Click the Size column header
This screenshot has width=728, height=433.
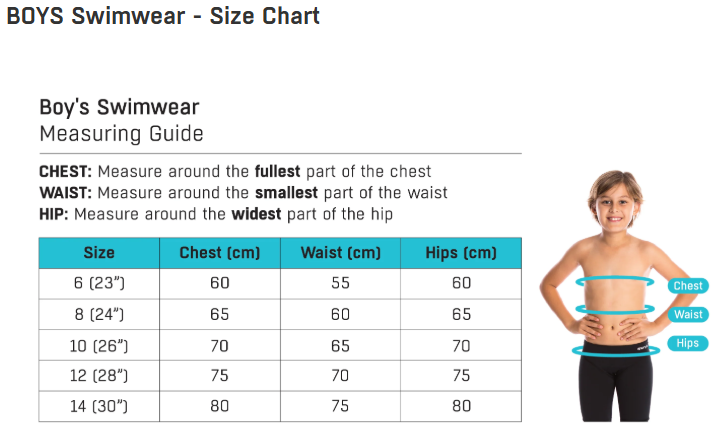click(99, 253)
